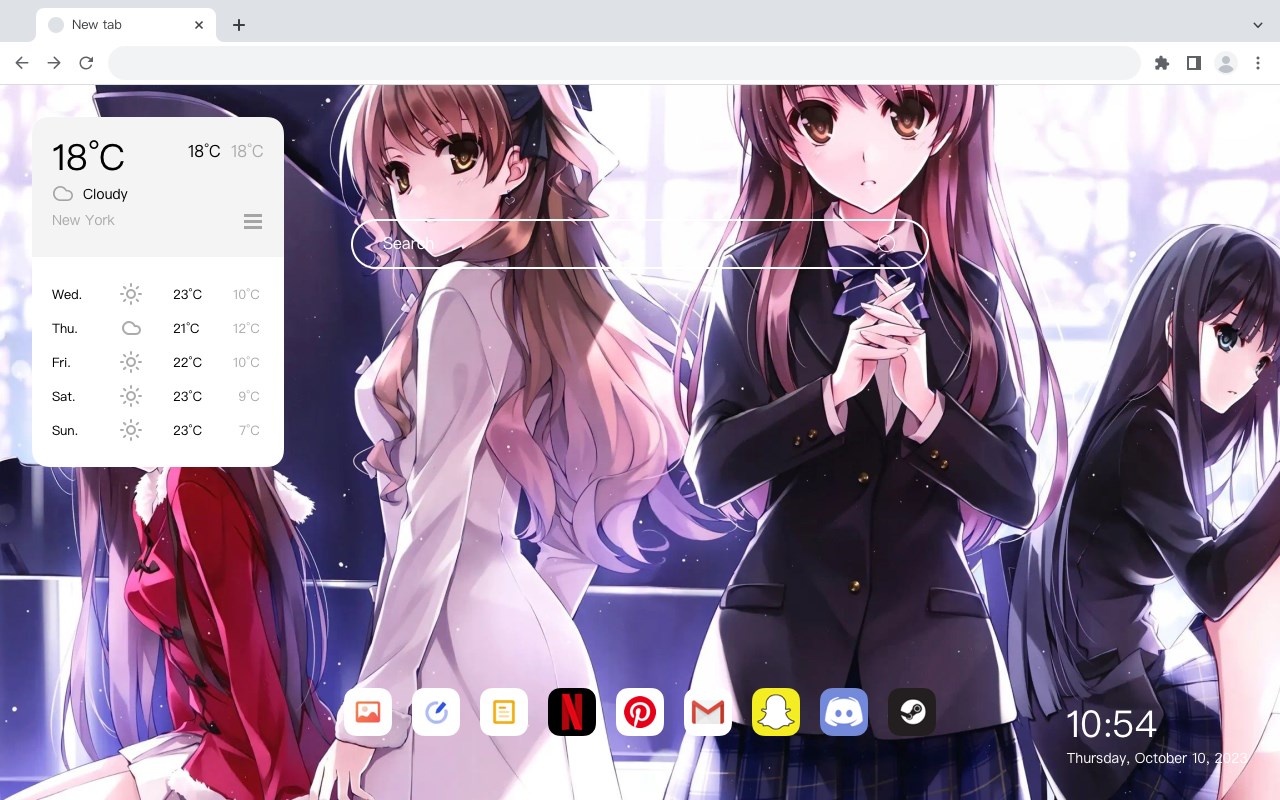
Task: Open the photo gallery shortcut icon
Action: [368, 712]
